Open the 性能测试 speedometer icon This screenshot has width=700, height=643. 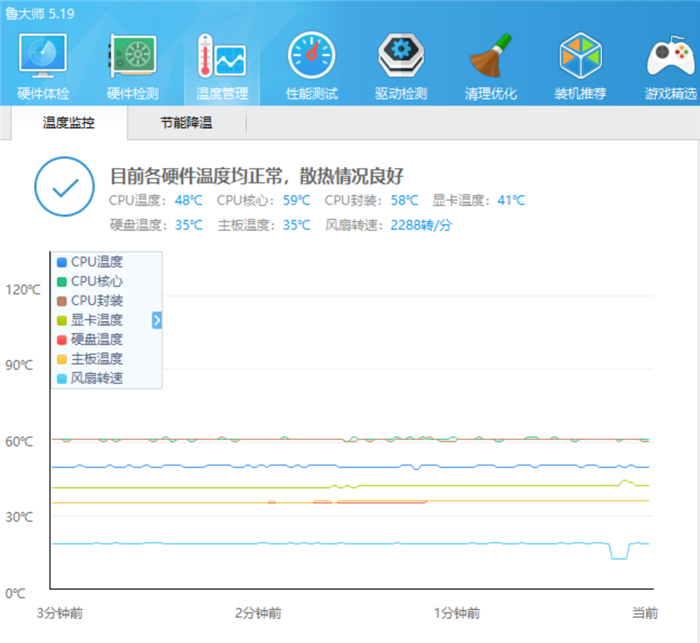311,57
